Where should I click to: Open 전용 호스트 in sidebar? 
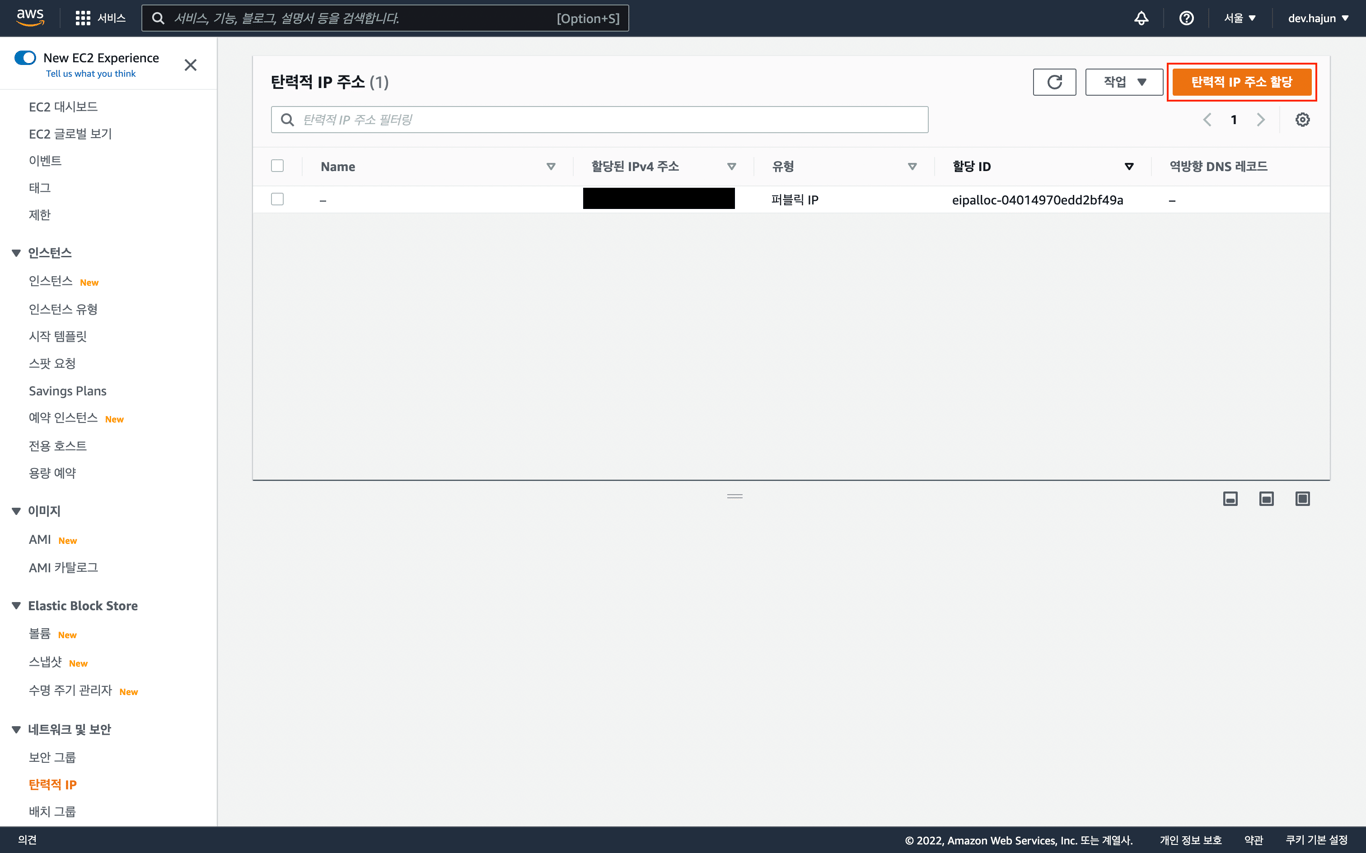click(x=57, y=445)
